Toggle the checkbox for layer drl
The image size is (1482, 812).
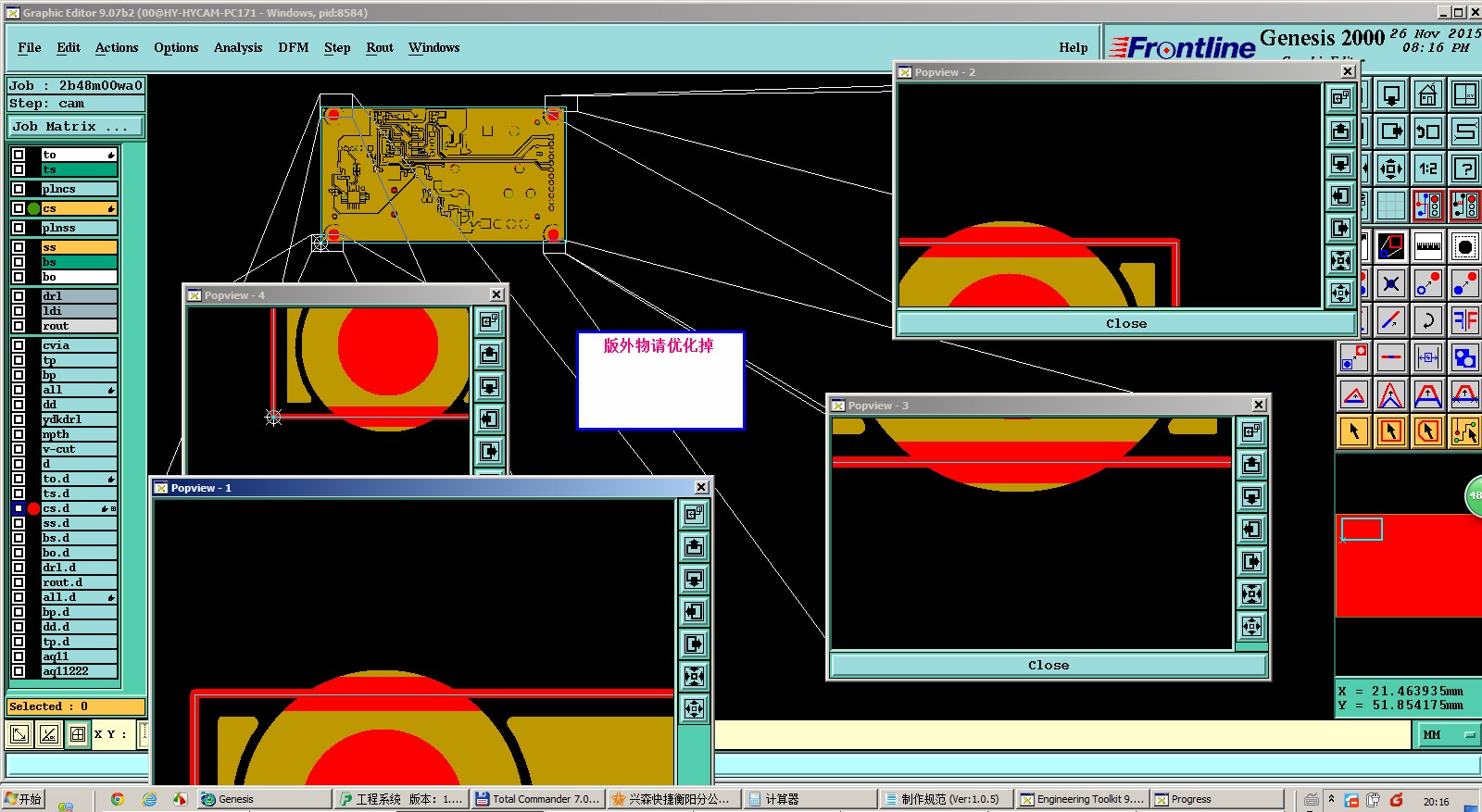click(19, 296)
